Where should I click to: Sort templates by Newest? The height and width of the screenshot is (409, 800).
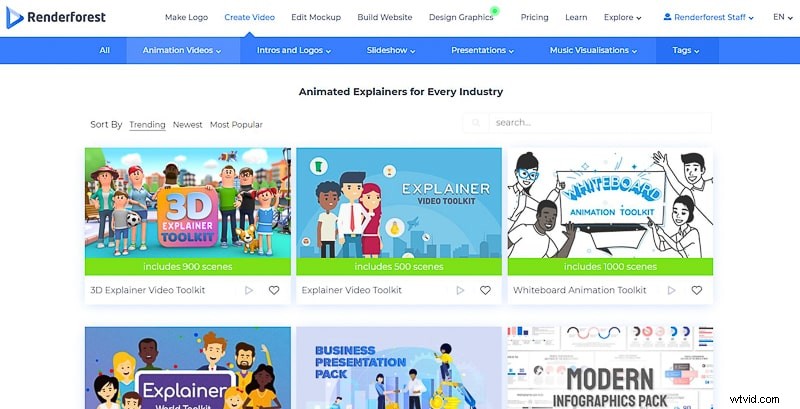187,124
